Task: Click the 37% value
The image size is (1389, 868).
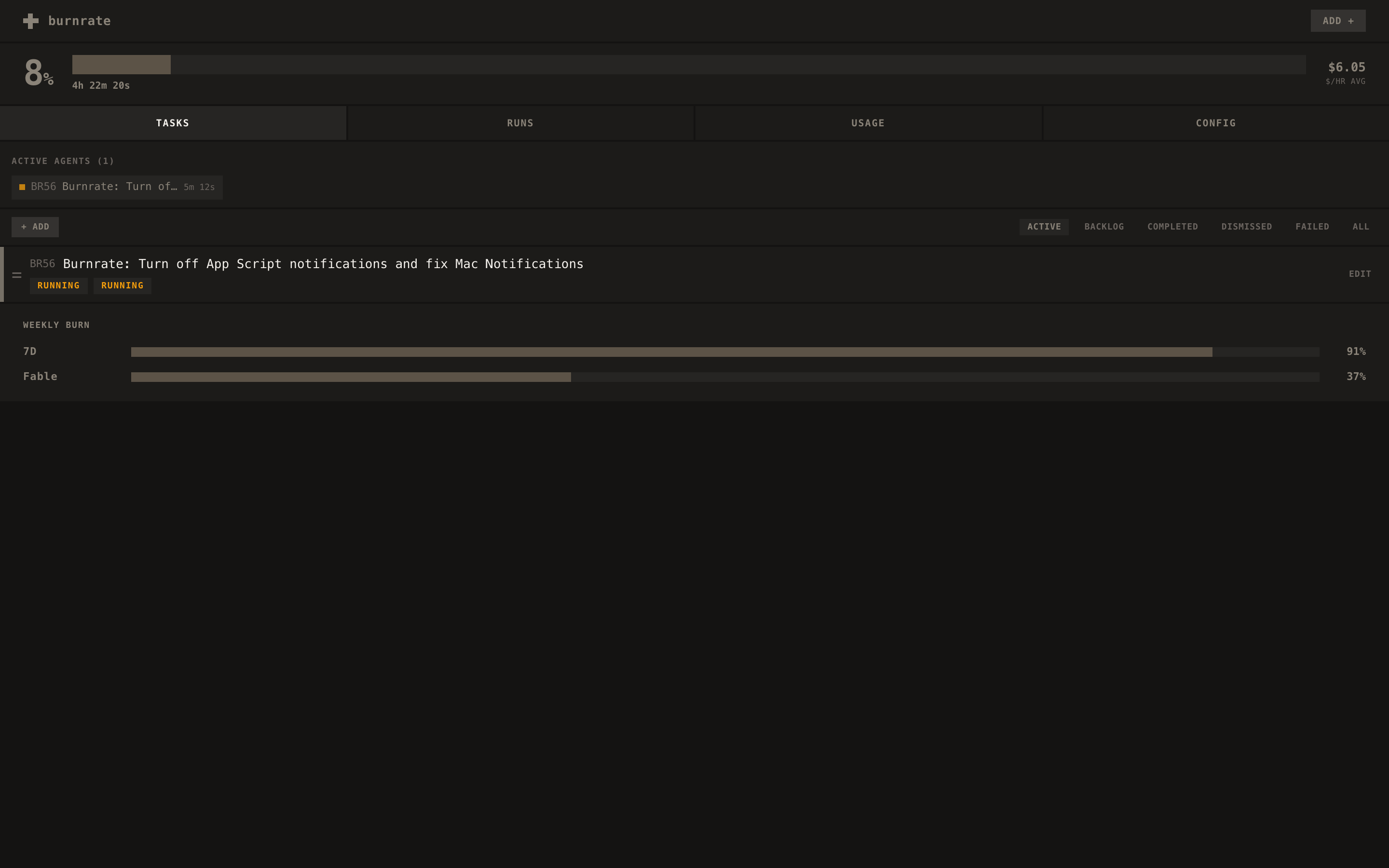Action: (1356, 377)
